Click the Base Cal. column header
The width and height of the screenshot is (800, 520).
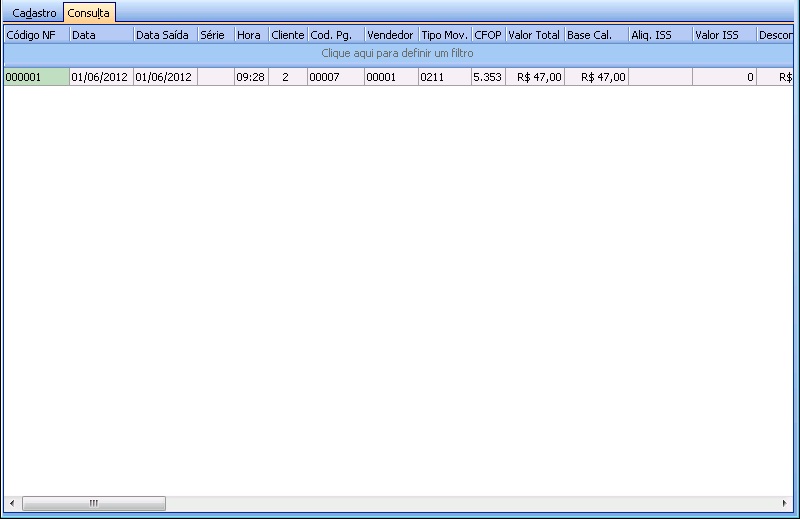pos(596,34)
